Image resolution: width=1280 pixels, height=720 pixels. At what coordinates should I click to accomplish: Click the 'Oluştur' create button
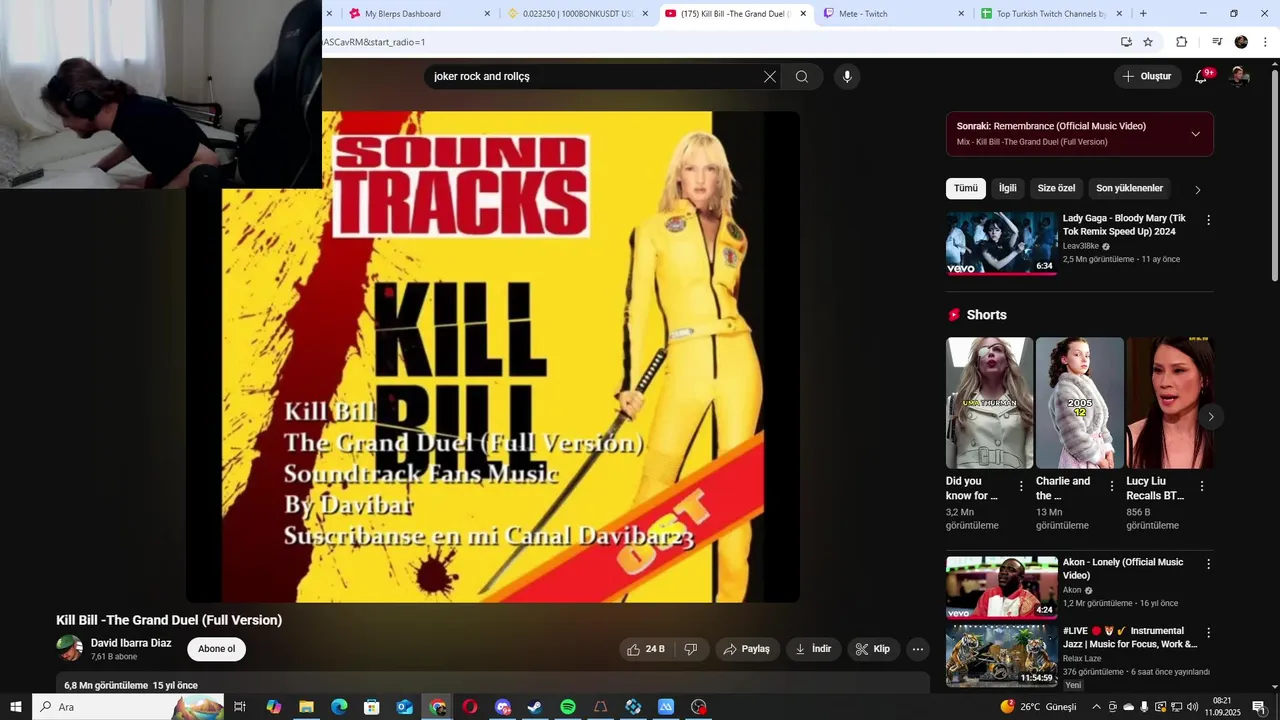pyautogui.click(x=1147, y=77)
